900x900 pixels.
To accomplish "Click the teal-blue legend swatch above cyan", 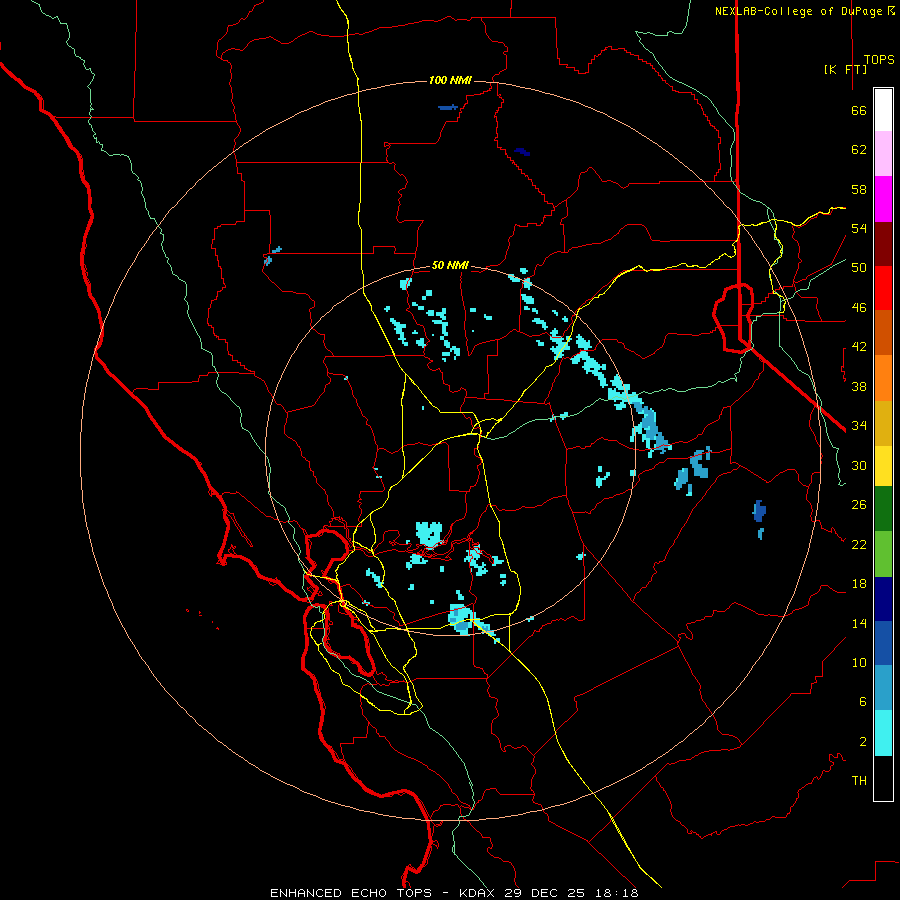I will (x=883, y=688).
